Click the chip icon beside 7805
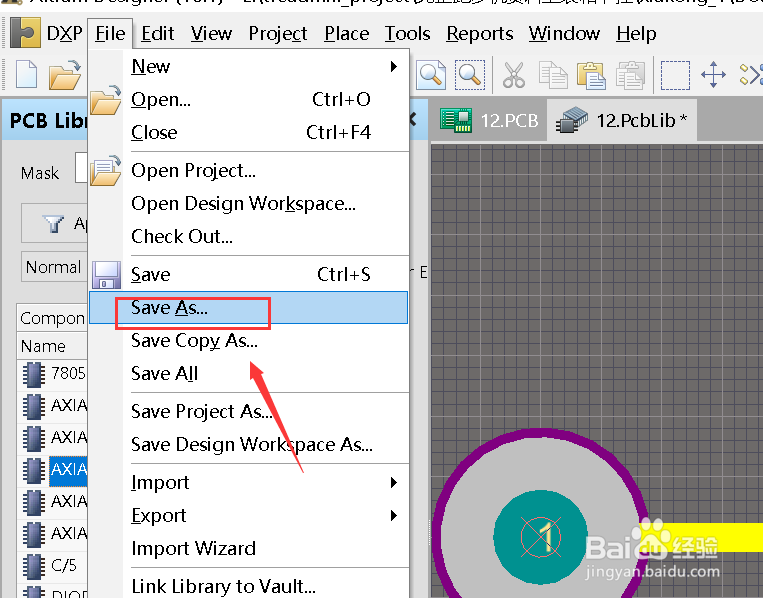The height and width of the screenshot is (598, 763). point(33,374)
